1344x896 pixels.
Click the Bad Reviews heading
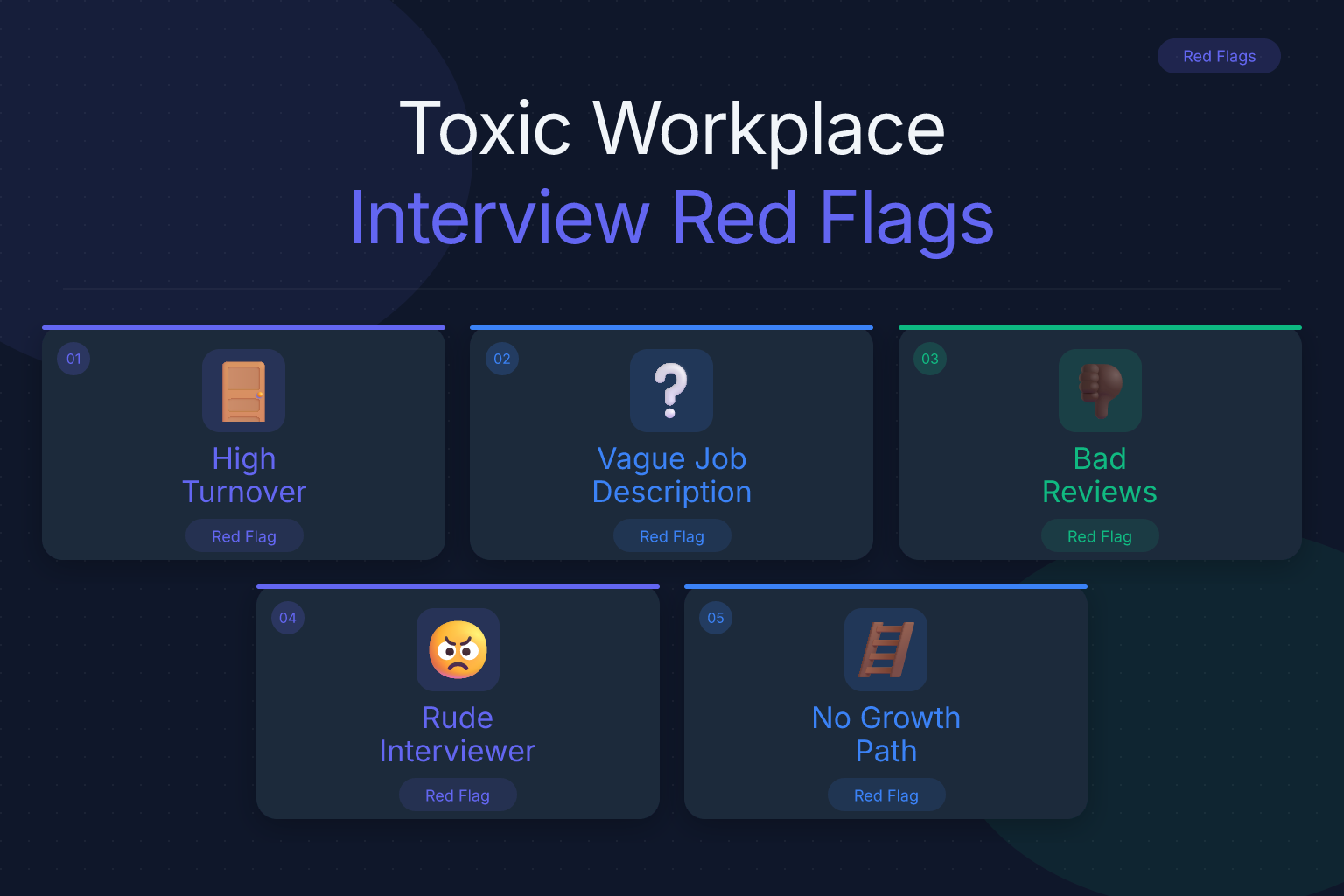pos(1100,475)
